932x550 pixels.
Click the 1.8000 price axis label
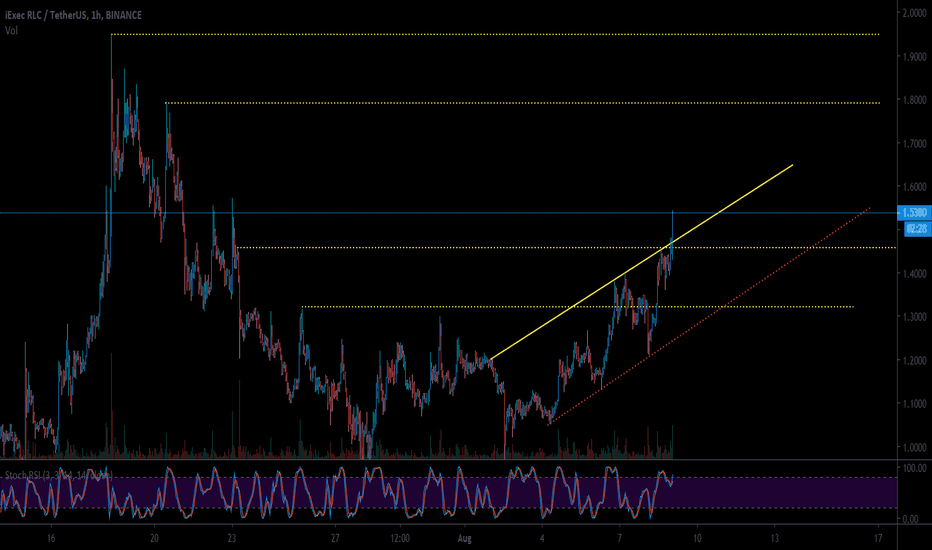point(914,100)
